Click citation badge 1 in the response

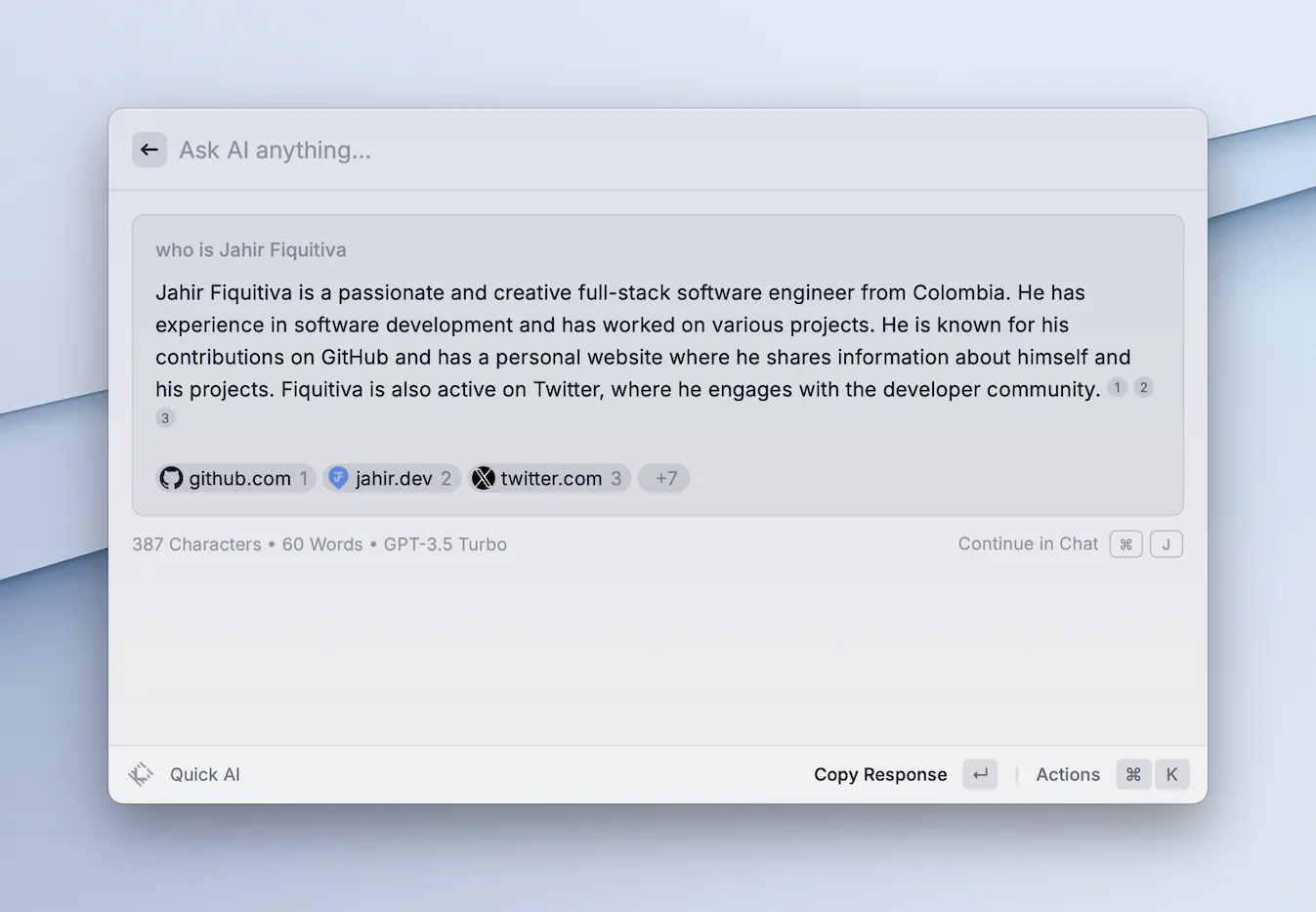(x=1117, y=388)
